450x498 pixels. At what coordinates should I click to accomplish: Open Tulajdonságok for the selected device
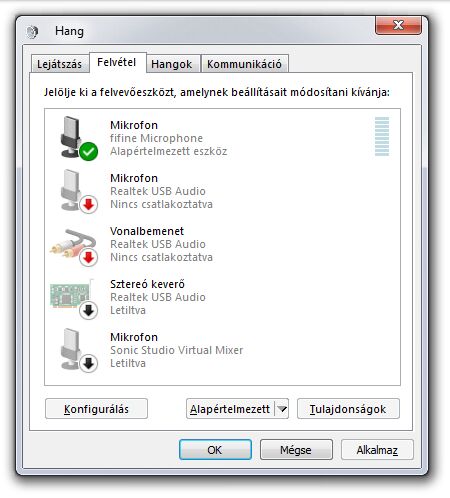click(x=348, y=409)
